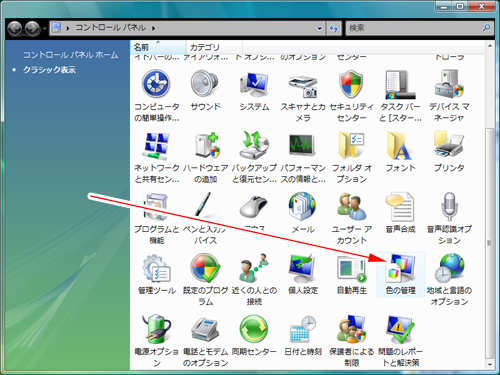The image size is (500, 375).
Task: Open 保護者による制限 icon
Action: [x=351, y=329]
